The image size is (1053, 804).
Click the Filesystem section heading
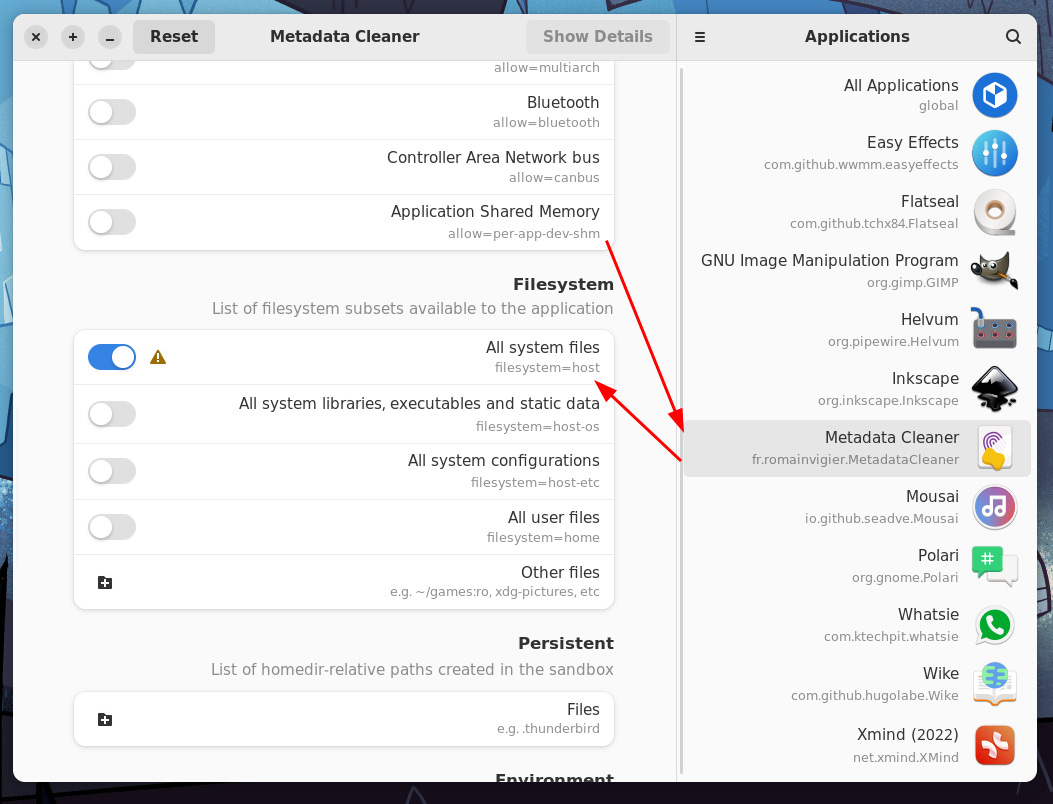coord(563,284)
